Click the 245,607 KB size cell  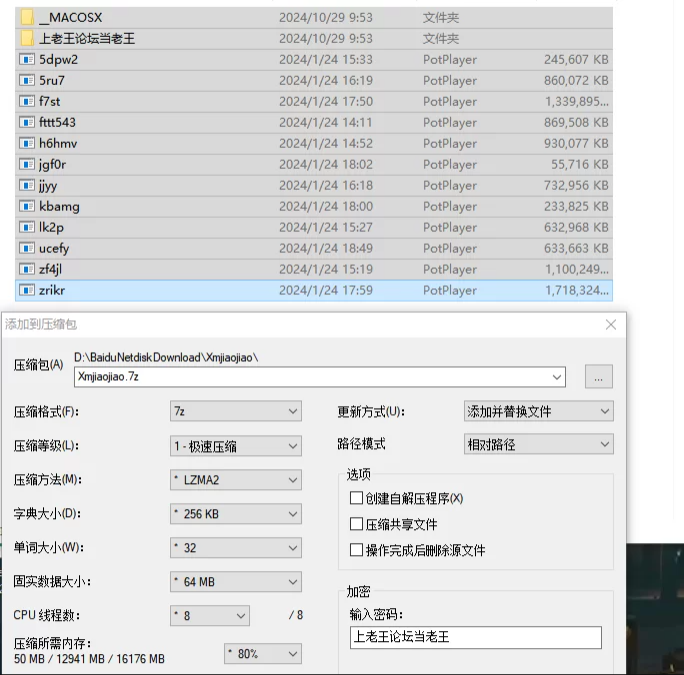[576, 59]
